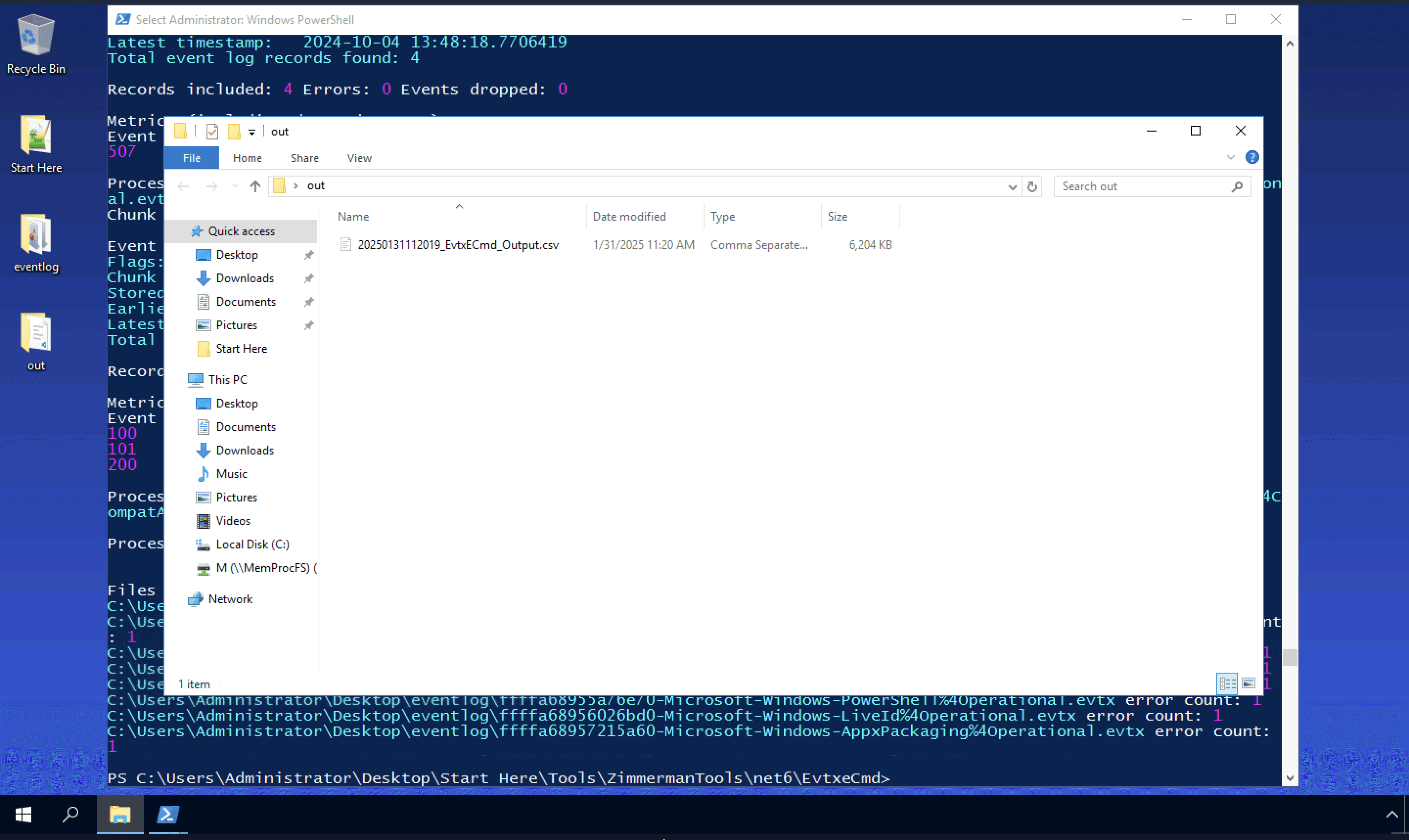The image size is (1409, 840).
Task: Switch to details view layout
Action: 1227,684
